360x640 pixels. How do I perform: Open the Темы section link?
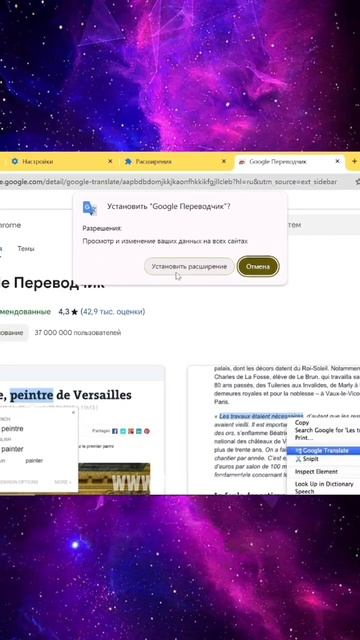click(x=26, y=248)
